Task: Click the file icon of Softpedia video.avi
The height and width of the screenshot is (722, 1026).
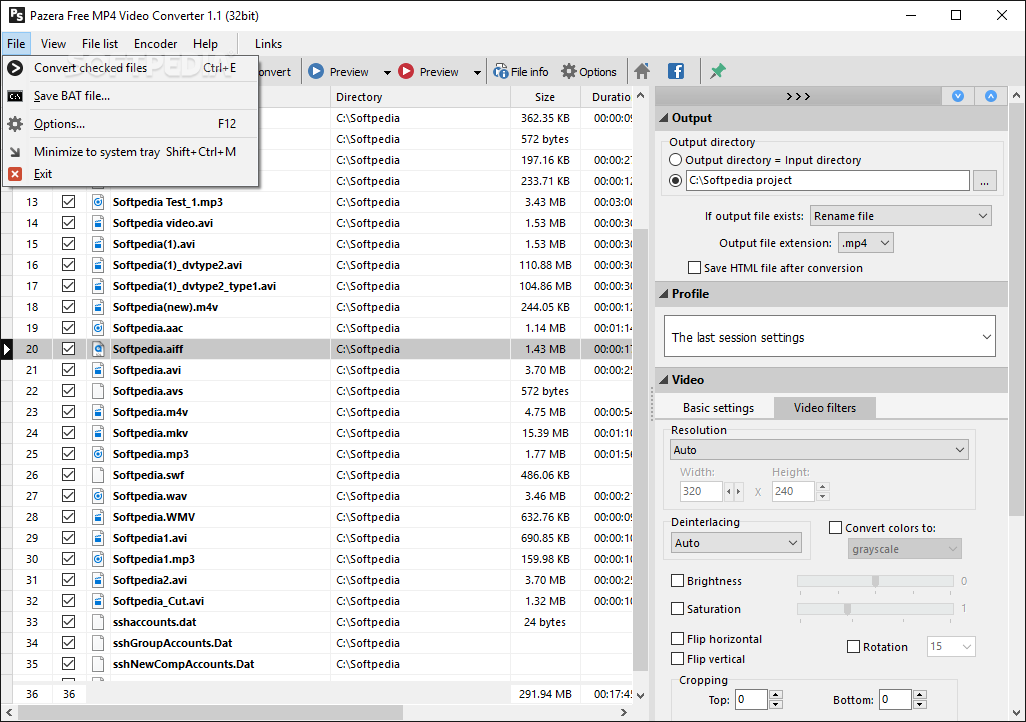Action: (x=98, y=223)
